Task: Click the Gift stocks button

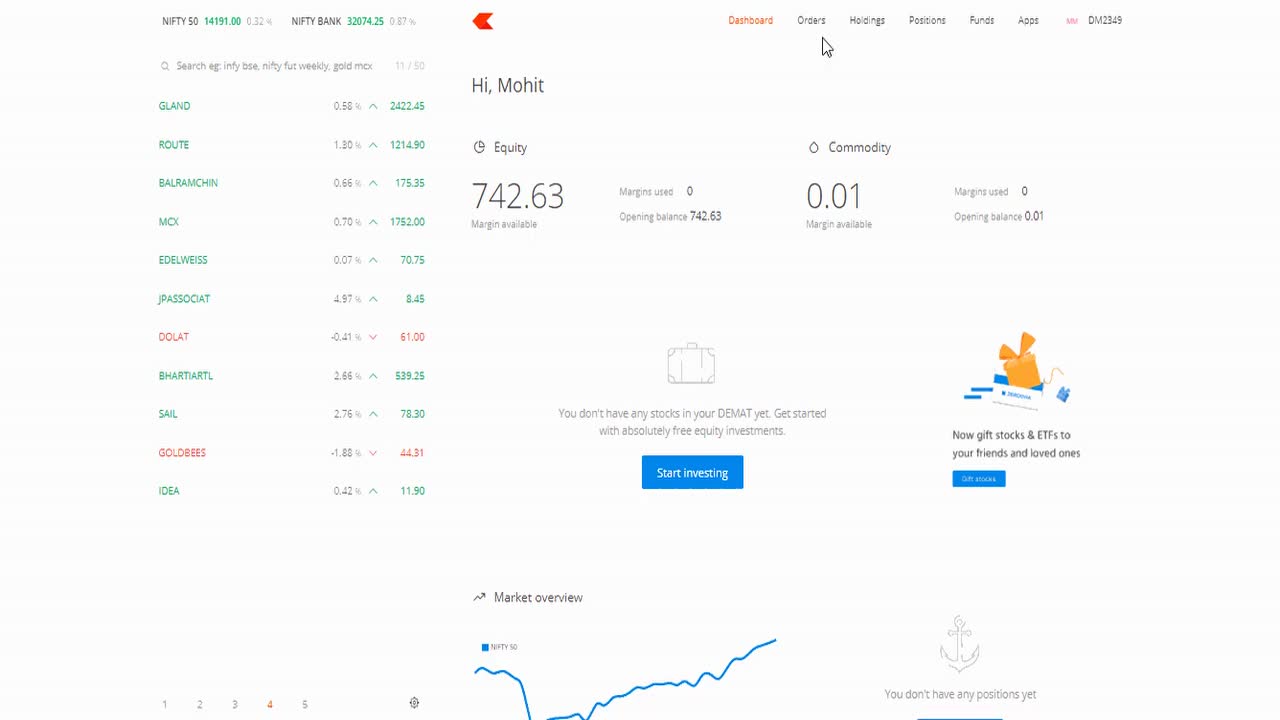Action: (x=978, y=478)
